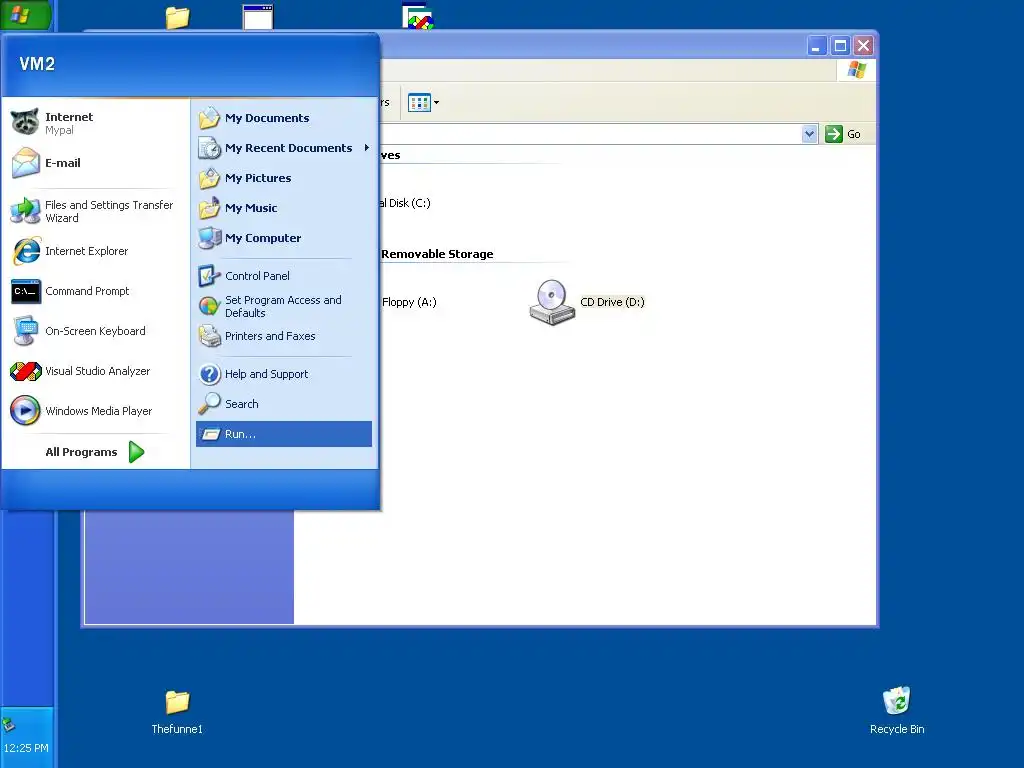The image size is (1024, 768).
Task: Open Search from Start menu
Action: point(283,404)
